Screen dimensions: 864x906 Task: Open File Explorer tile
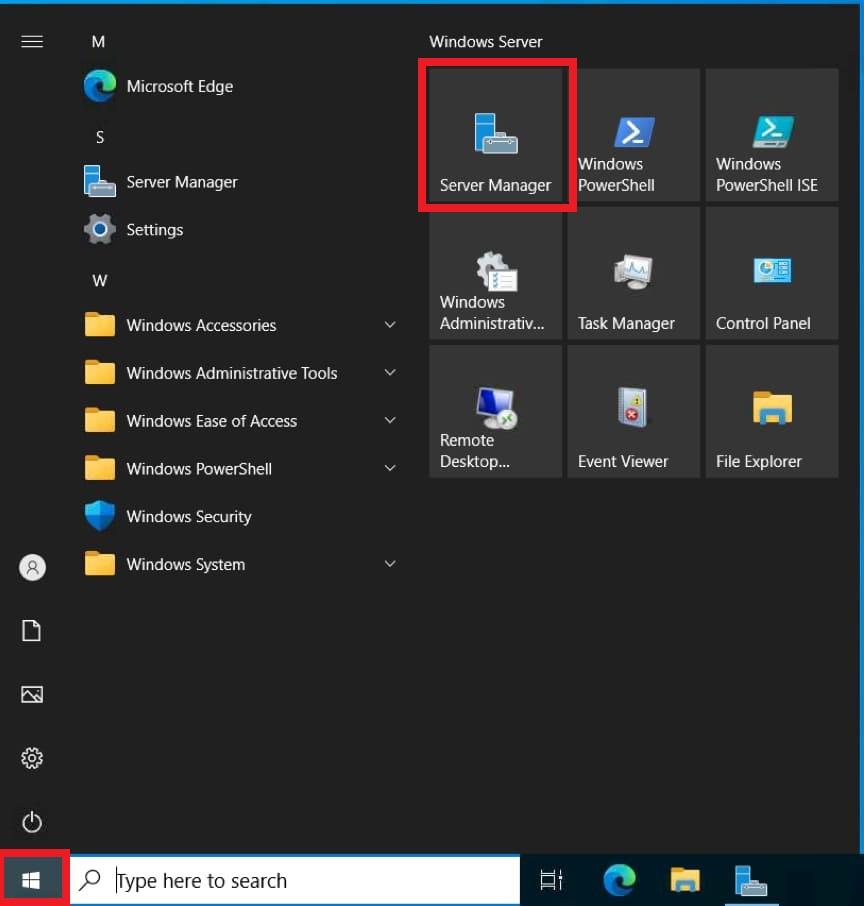pyautogui.click(x=772, y=414)
